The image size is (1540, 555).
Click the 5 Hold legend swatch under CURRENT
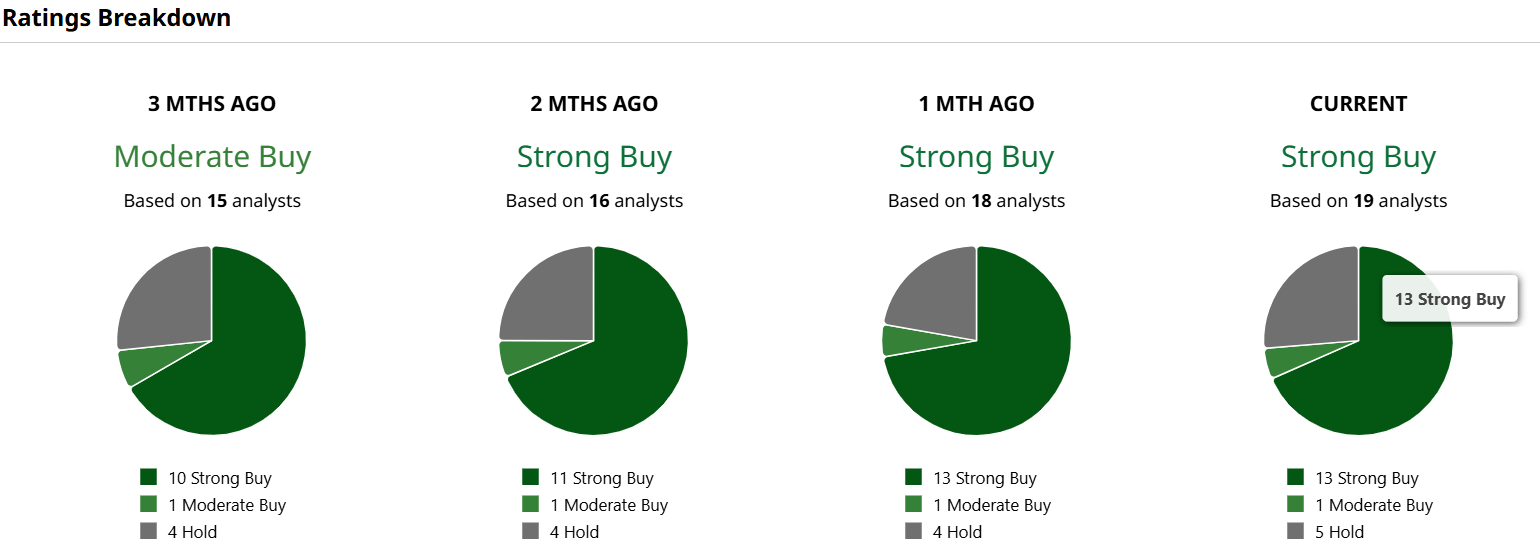tap(1296, 532)
